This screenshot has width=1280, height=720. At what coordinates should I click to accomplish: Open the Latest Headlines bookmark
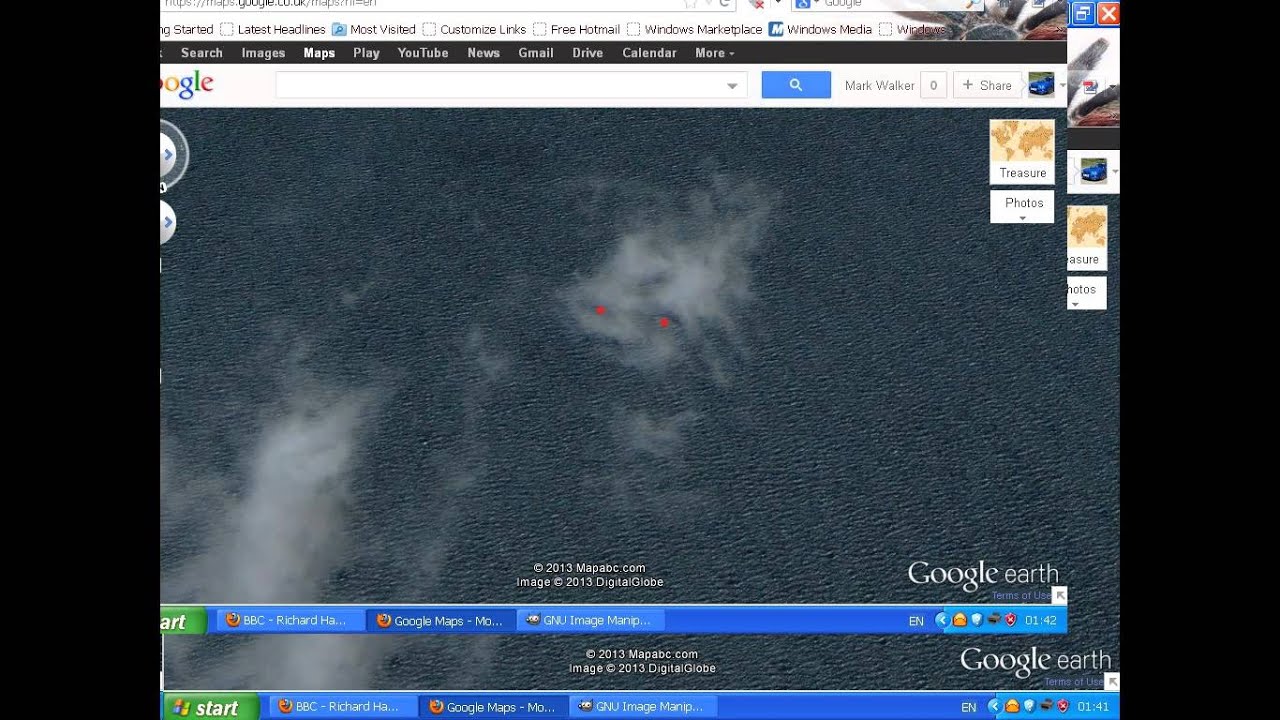[273, 29]
